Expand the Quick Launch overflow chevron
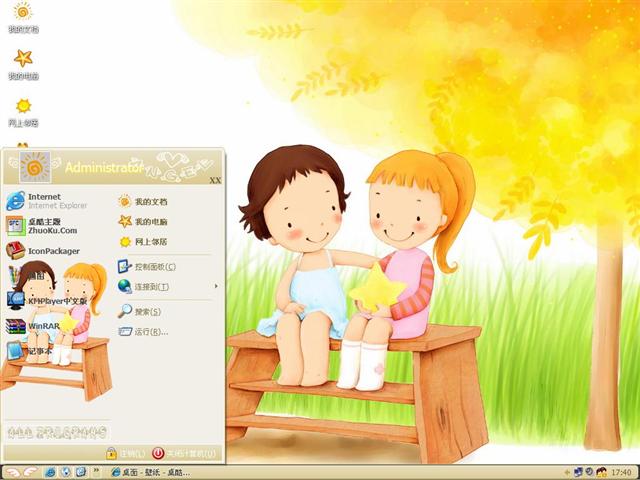The height and width of the screenshot is (480, 640). coord(96,471)
